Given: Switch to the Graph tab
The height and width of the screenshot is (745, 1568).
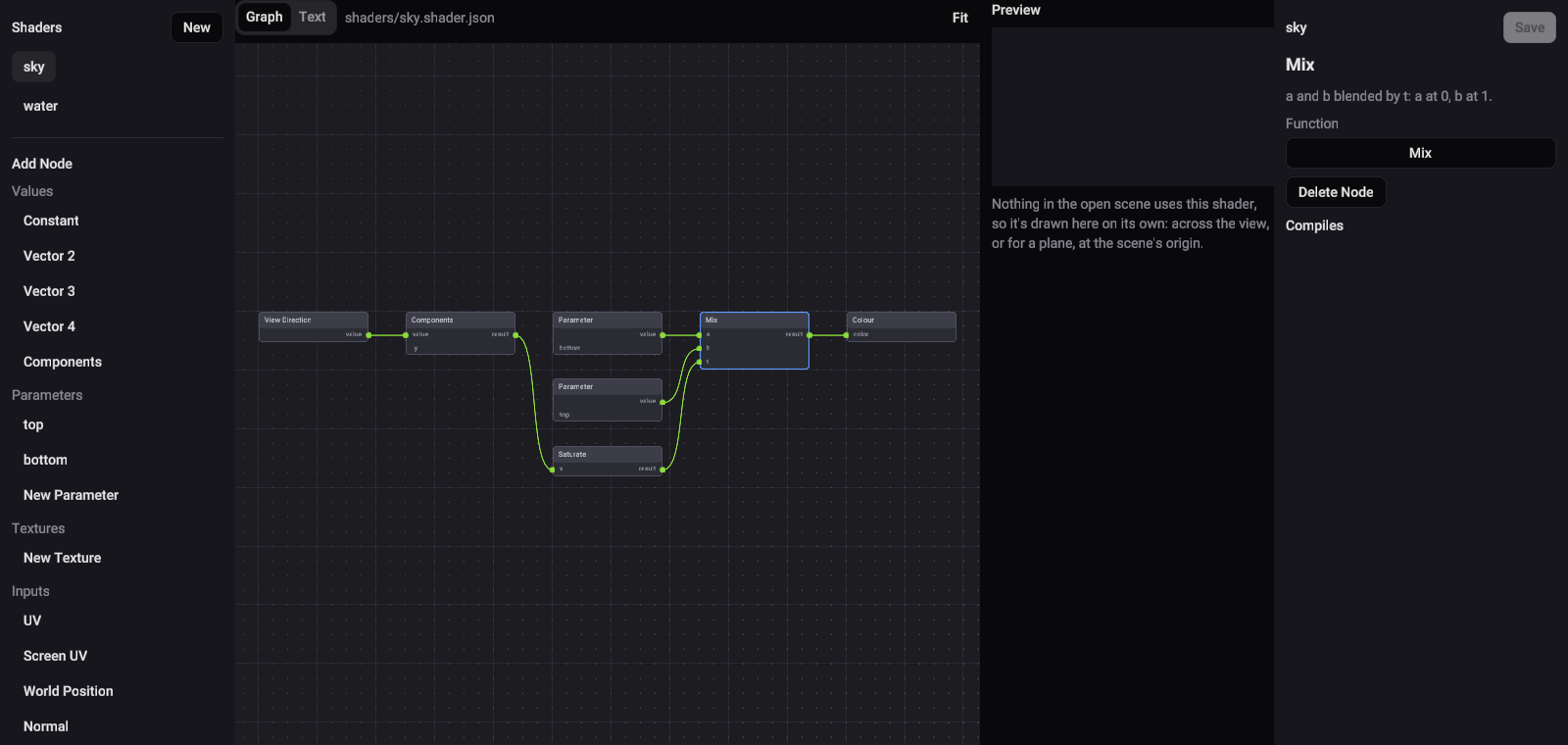Looking at the screenshot, I should 265,17.
